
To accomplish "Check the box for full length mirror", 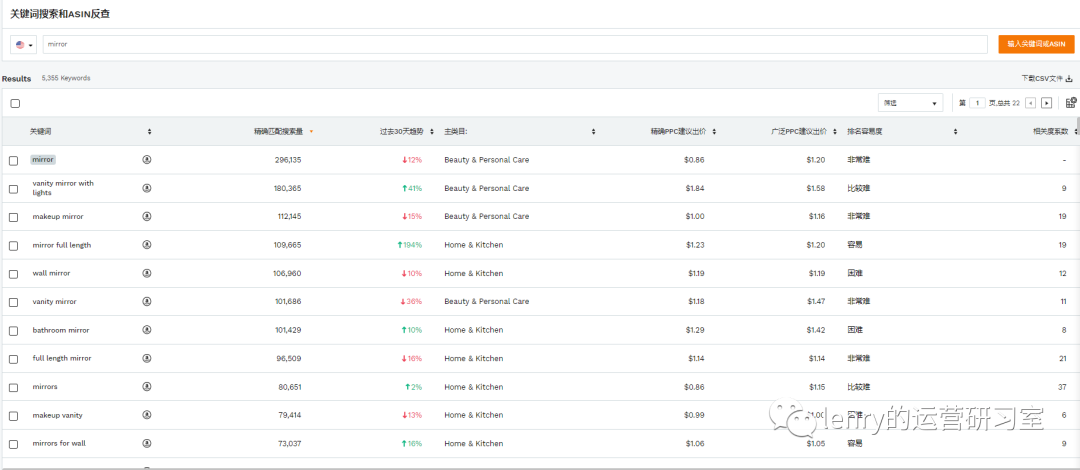I will (x=14, y=359).
